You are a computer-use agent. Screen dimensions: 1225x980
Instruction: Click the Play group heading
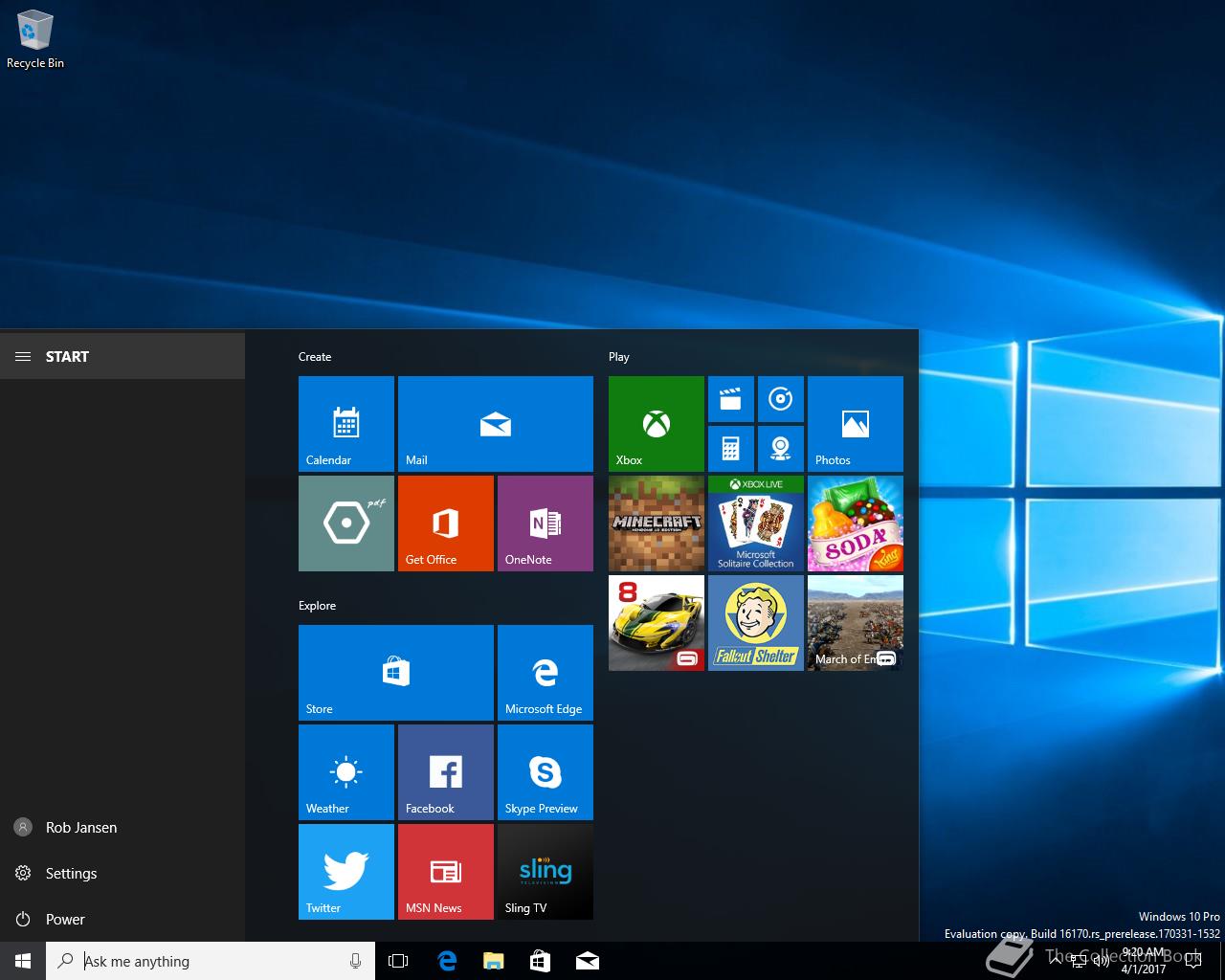point(619,357)
